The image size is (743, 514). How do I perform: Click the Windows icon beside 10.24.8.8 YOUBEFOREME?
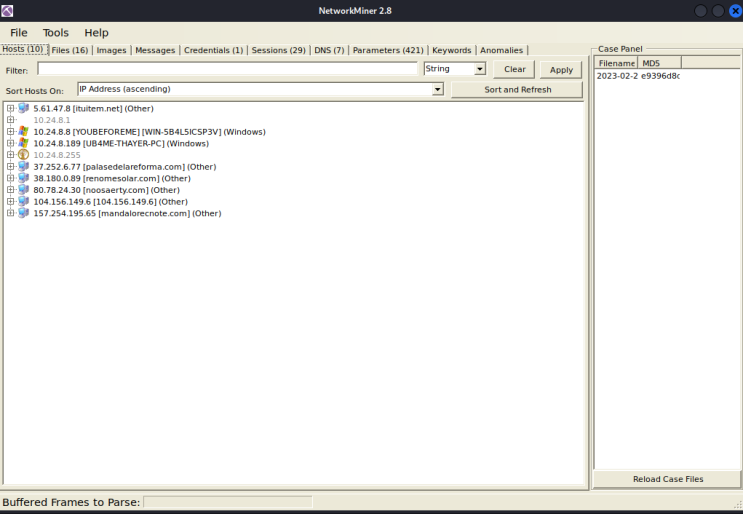(23, 132)
